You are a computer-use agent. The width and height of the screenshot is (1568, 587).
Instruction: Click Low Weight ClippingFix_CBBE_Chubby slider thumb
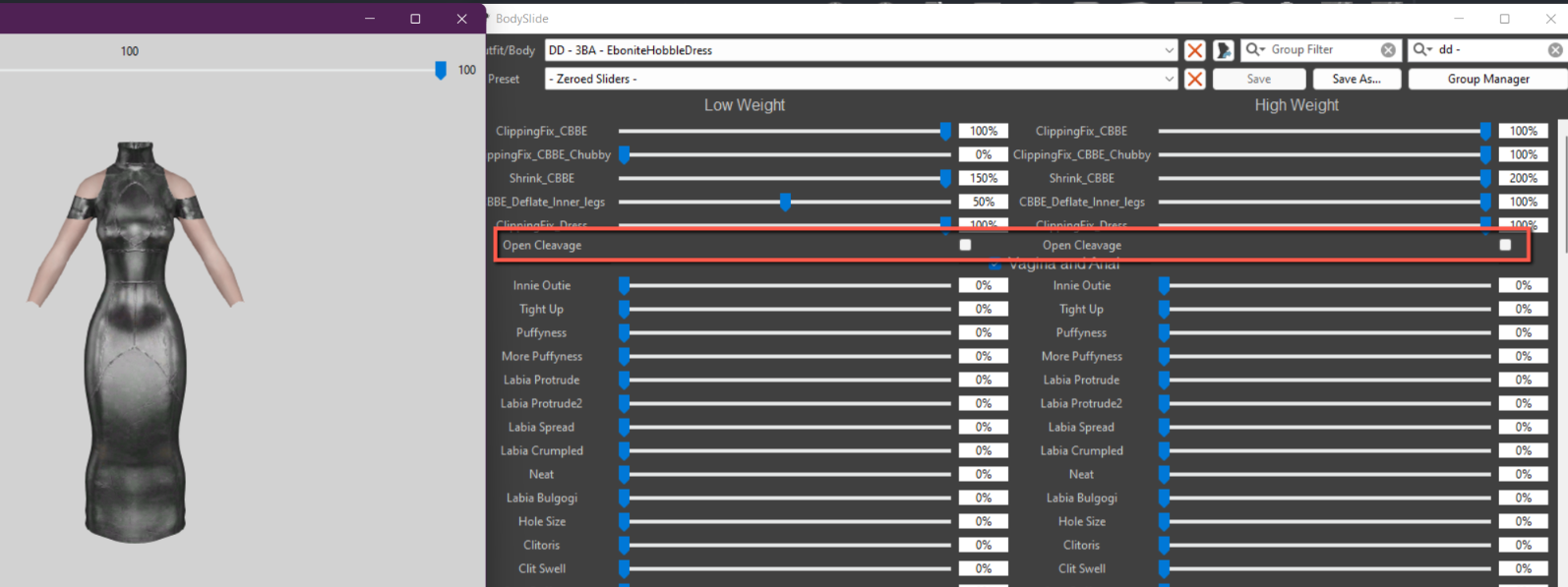(624, 154)
